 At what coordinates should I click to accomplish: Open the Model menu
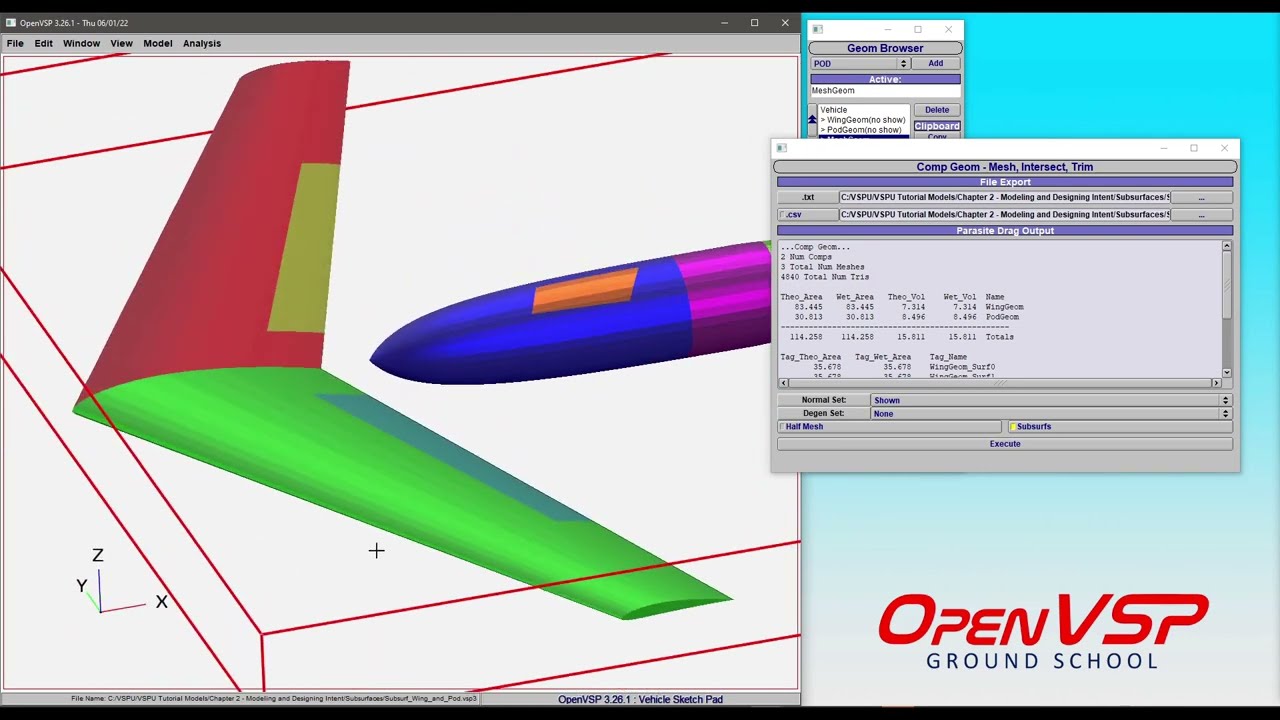[157, 43]
